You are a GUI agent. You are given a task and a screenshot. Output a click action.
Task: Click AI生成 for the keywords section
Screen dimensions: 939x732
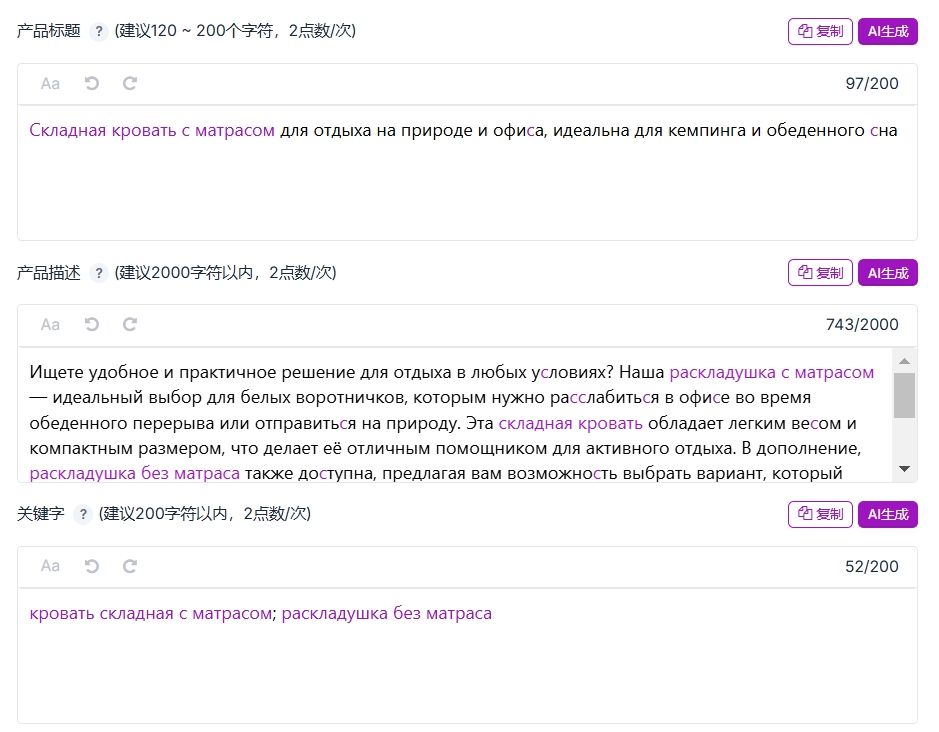[x=887, y=514]
